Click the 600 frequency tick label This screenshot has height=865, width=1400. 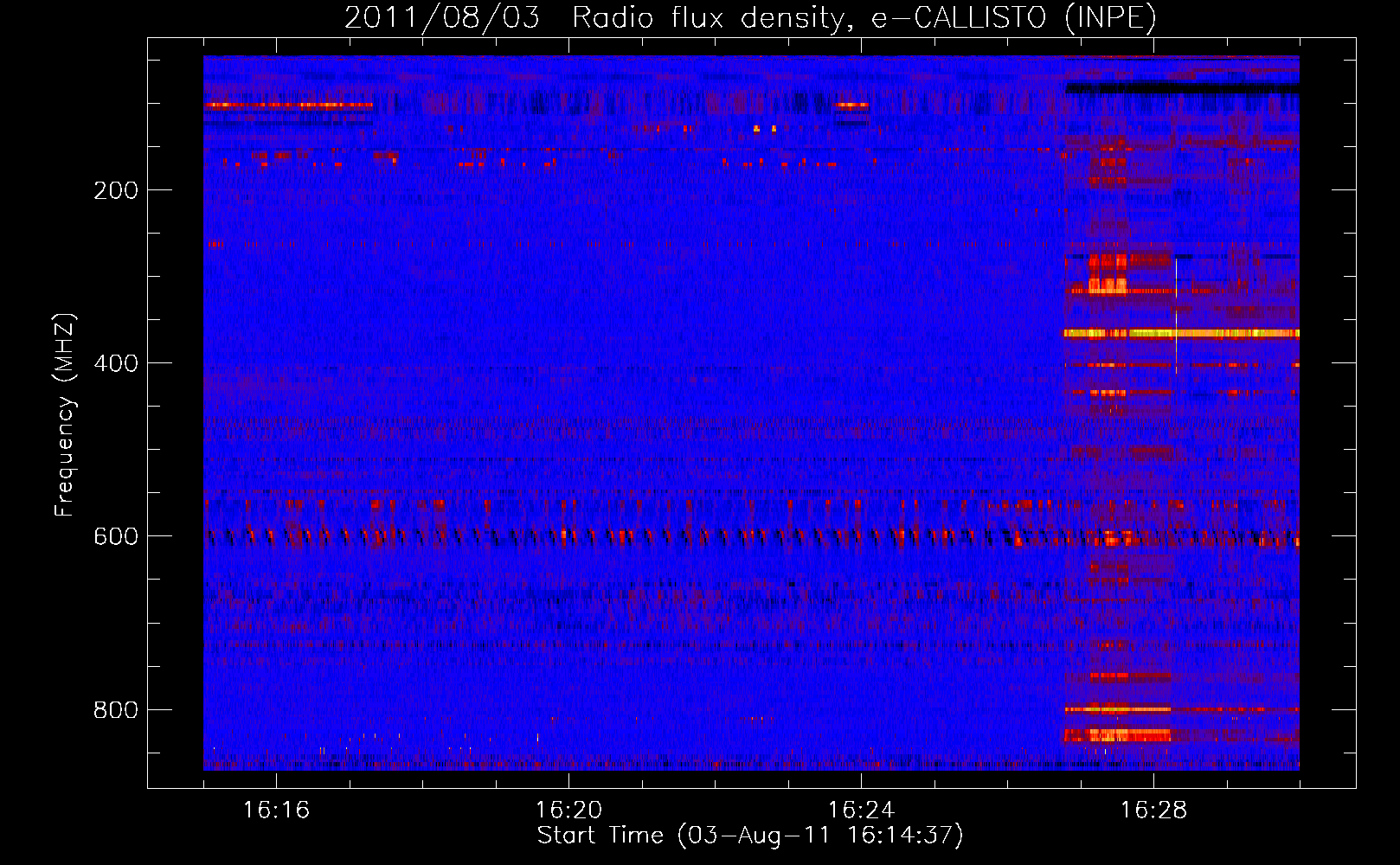116,536
